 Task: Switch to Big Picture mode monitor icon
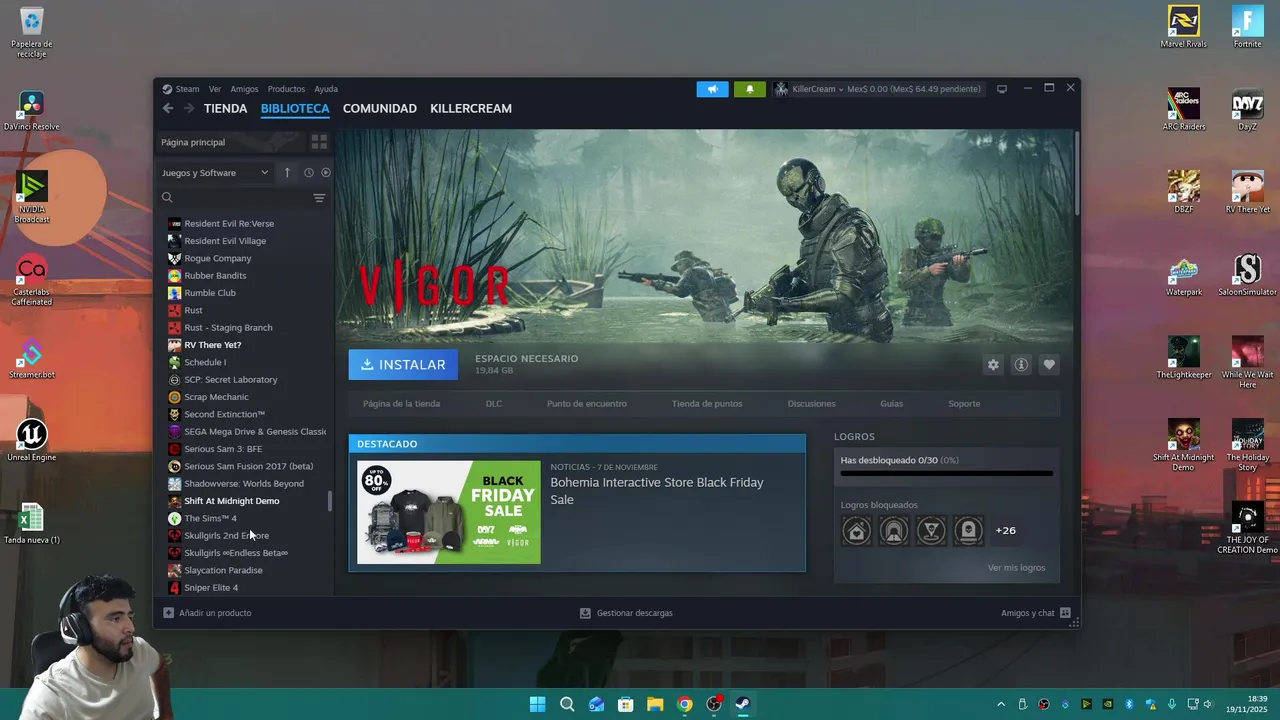[1002, 89]
